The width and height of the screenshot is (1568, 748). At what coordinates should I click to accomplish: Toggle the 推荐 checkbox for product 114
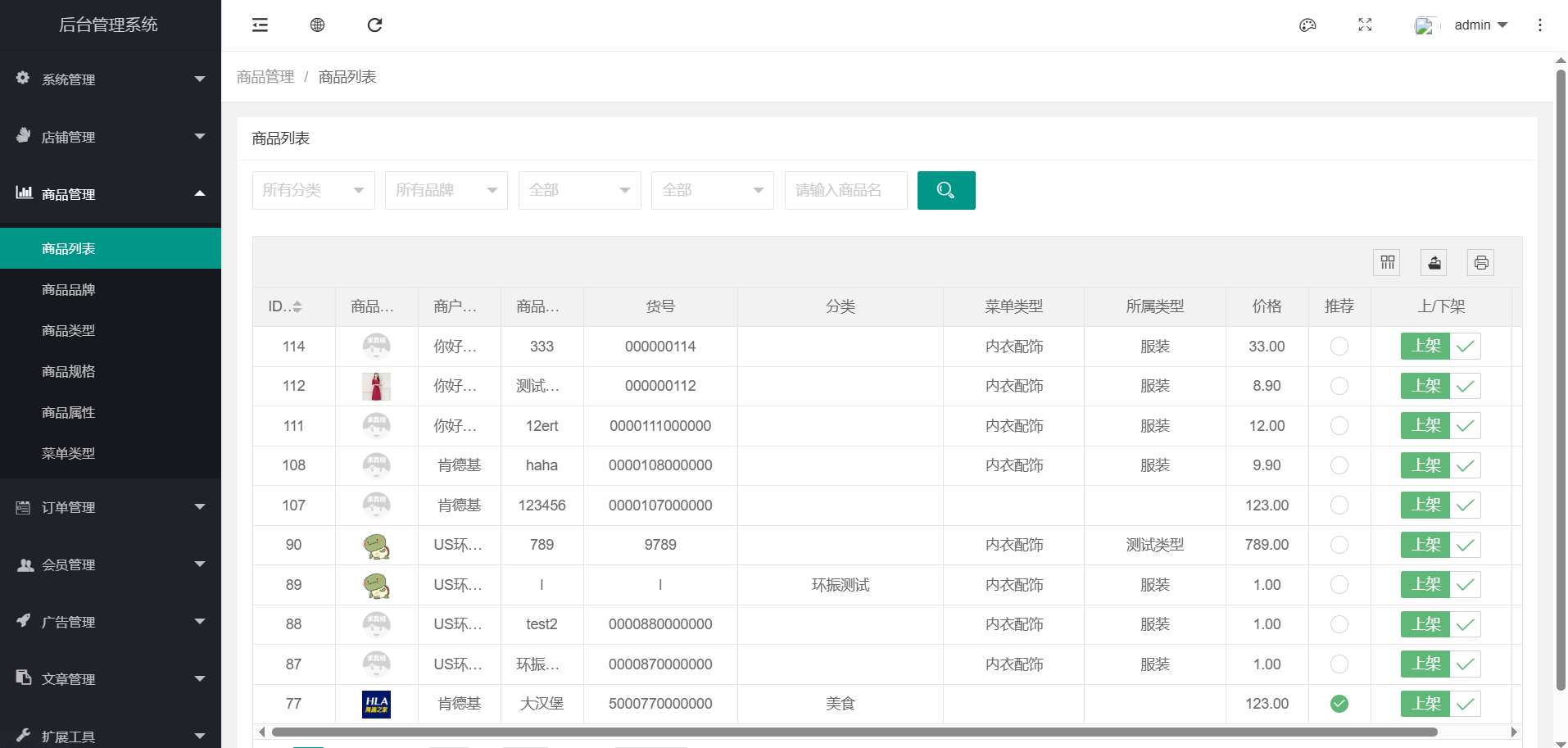(x=1339, y=347)
